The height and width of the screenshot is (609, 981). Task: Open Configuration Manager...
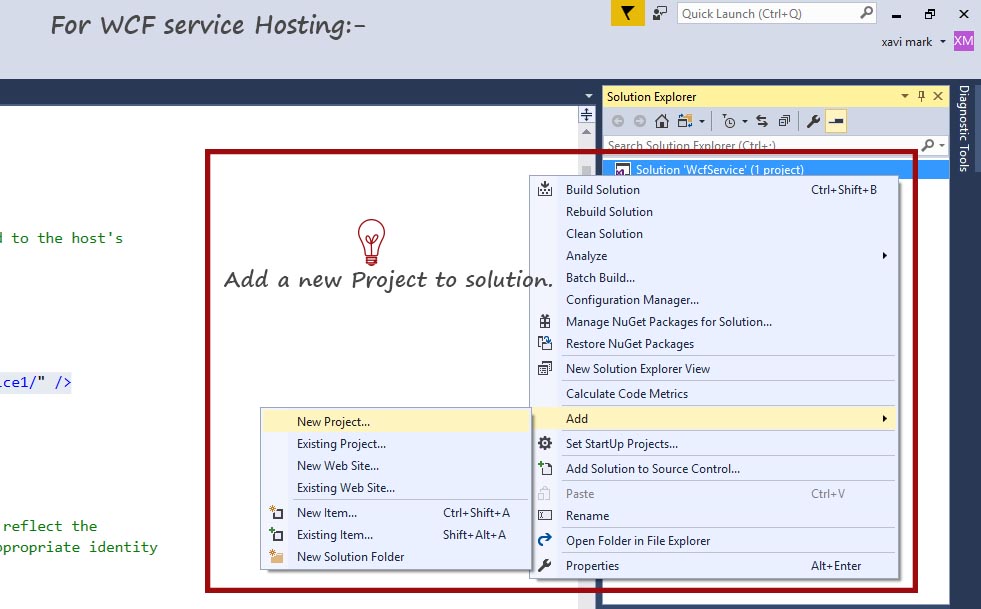tap(714, 299)
